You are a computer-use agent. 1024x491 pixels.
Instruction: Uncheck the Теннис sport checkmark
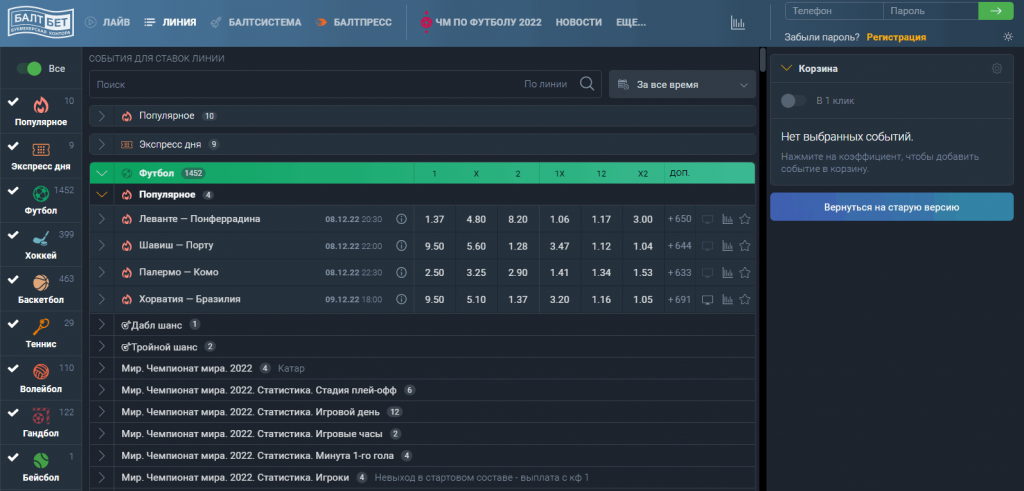click(x=13, y=324)
